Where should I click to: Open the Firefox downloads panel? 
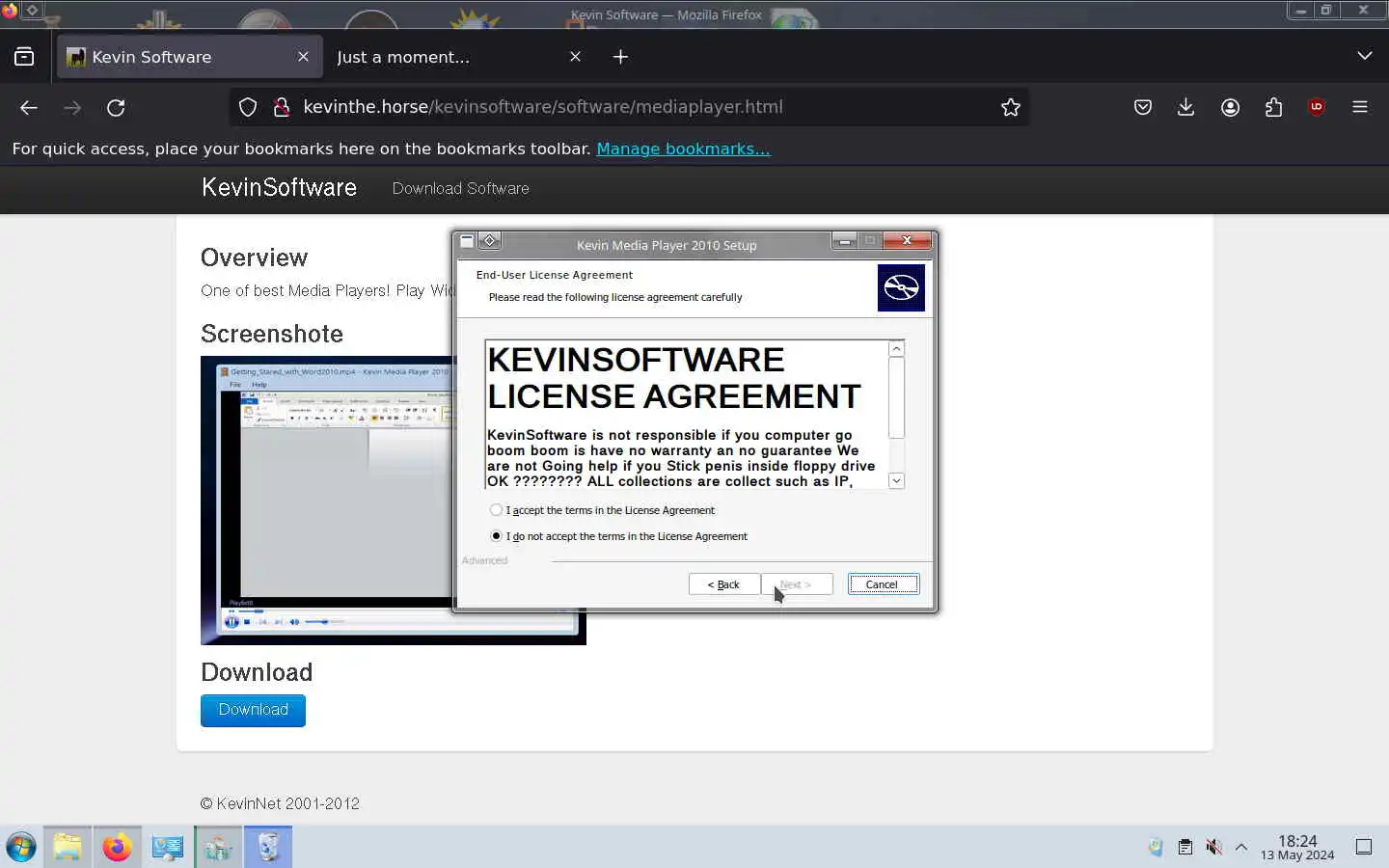[1186, 107]
